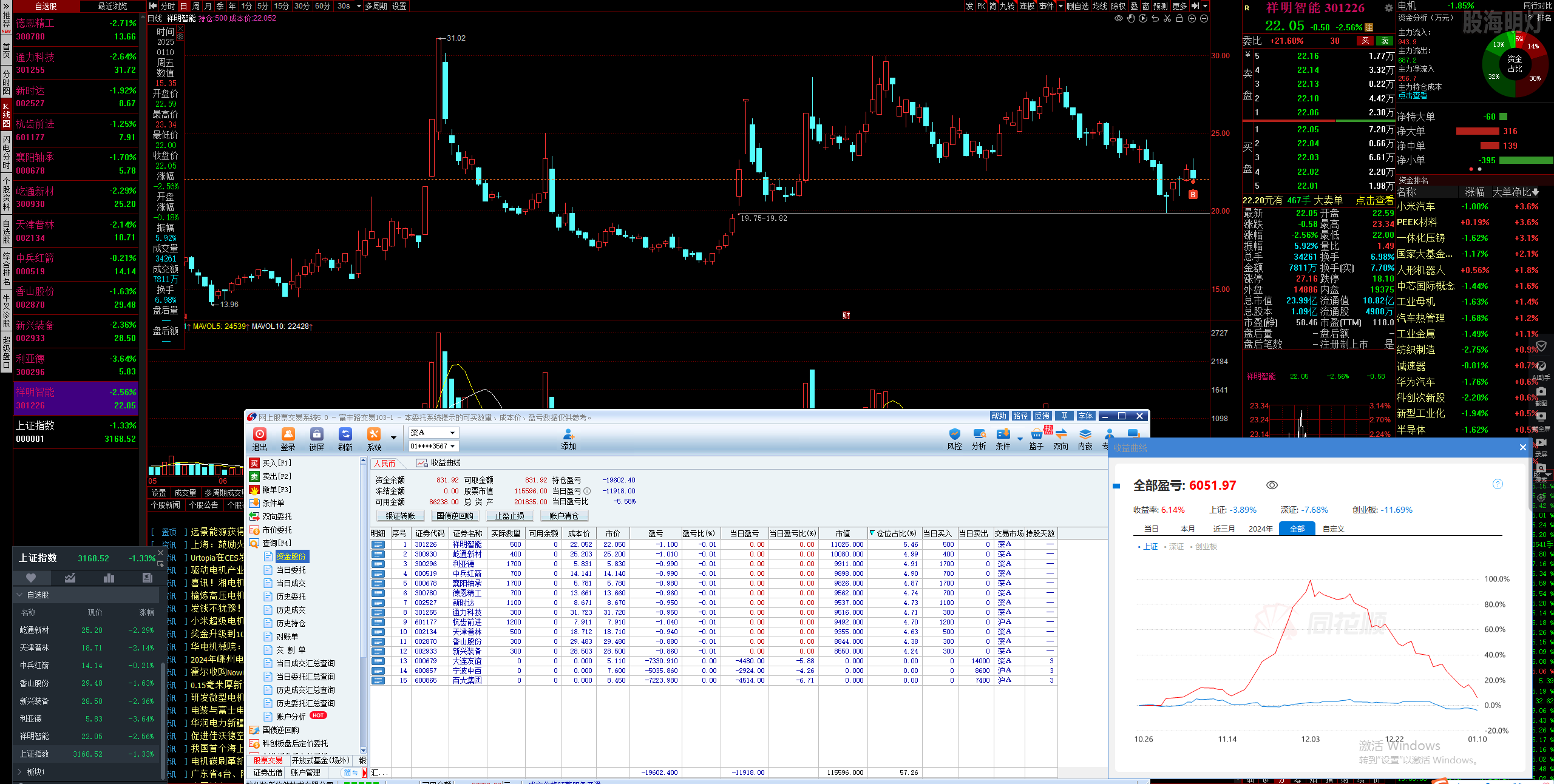Click the 刷新 refresh icon in trading window
This screenshot has height=784, width=1554.
345,439
